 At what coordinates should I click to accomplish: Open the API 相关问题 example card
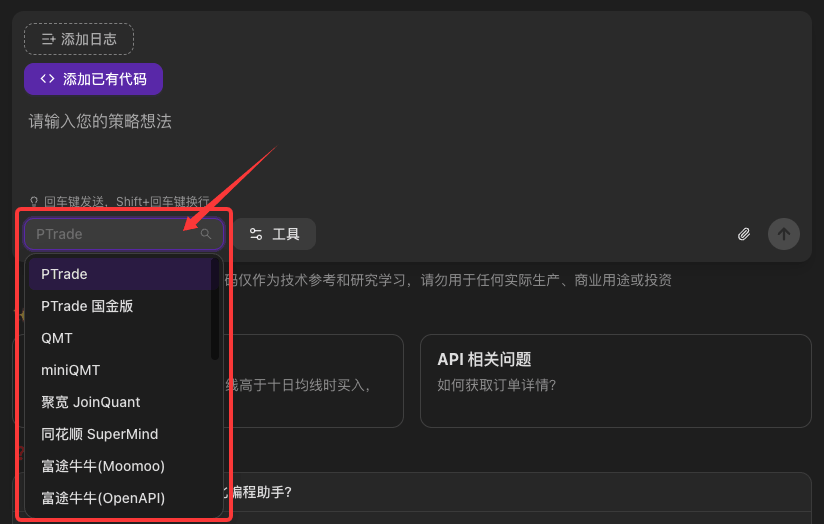pos(616,381)
